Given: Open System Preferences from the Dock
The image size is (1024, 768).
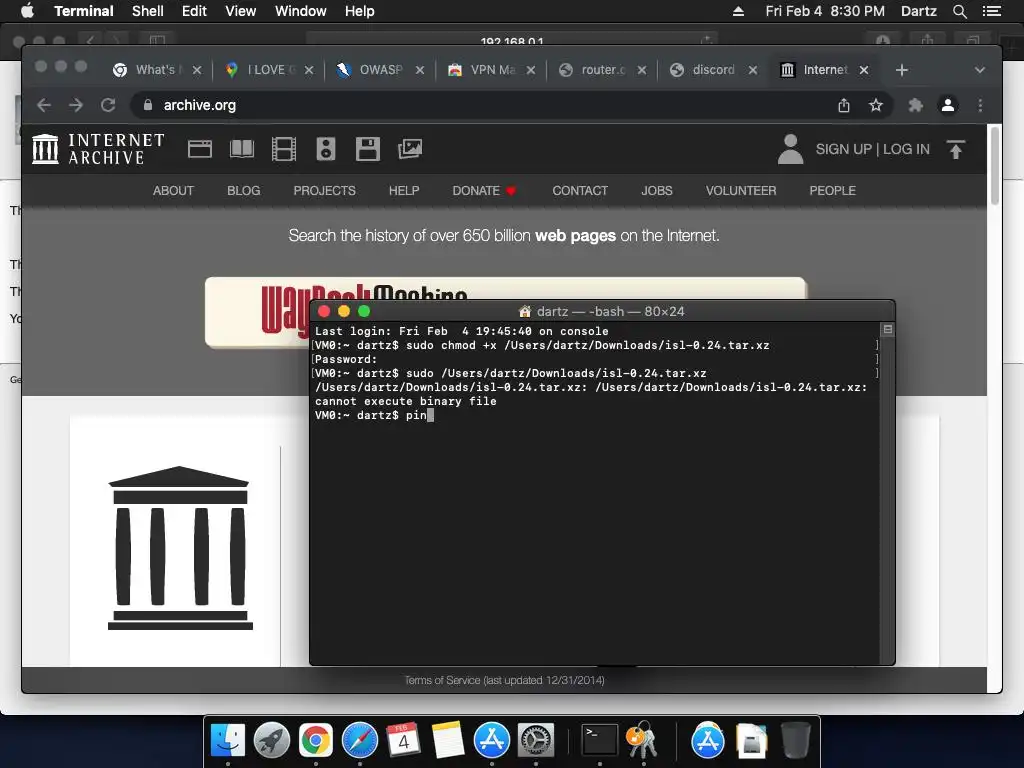Looking at the screenshot, I should click(536, 741).
